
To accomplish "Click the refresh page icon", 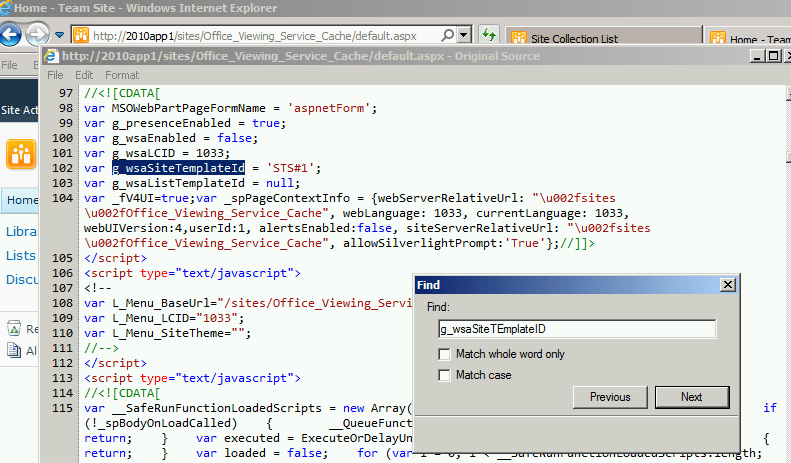I will point(488,35).
